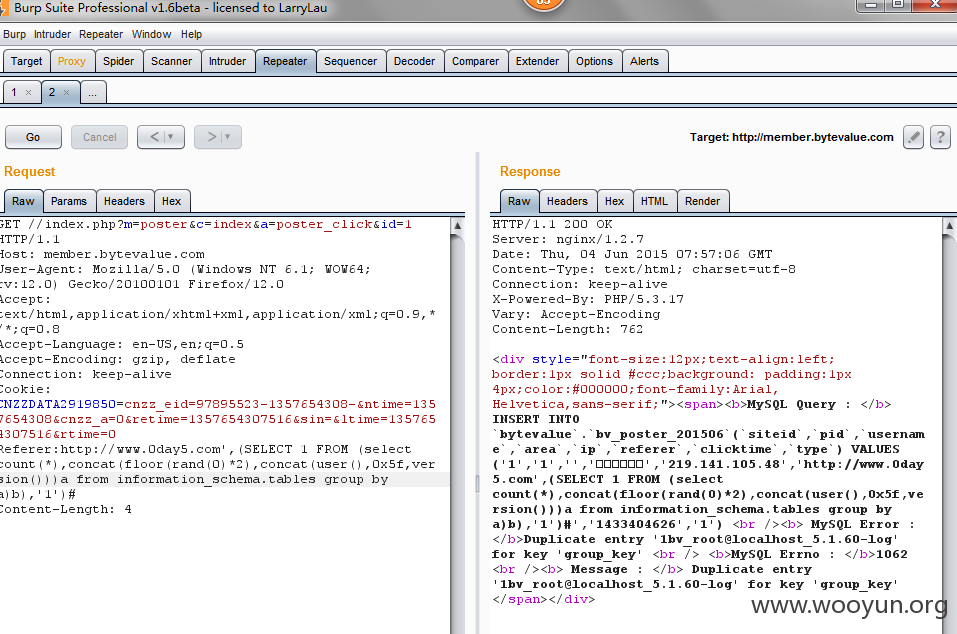Image resolution: width=957 pixels, height=634 pixels.
Task: Switch to the Scanner tab
Action: [172, 61]
